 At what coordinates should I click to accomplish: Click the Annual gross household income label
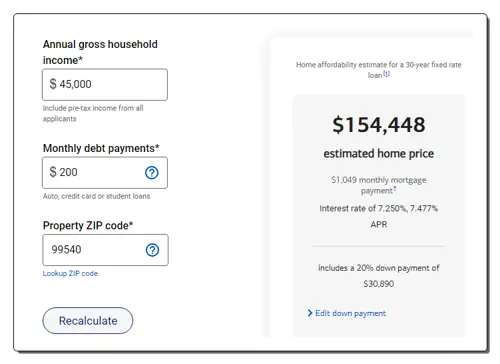[100, 52]
